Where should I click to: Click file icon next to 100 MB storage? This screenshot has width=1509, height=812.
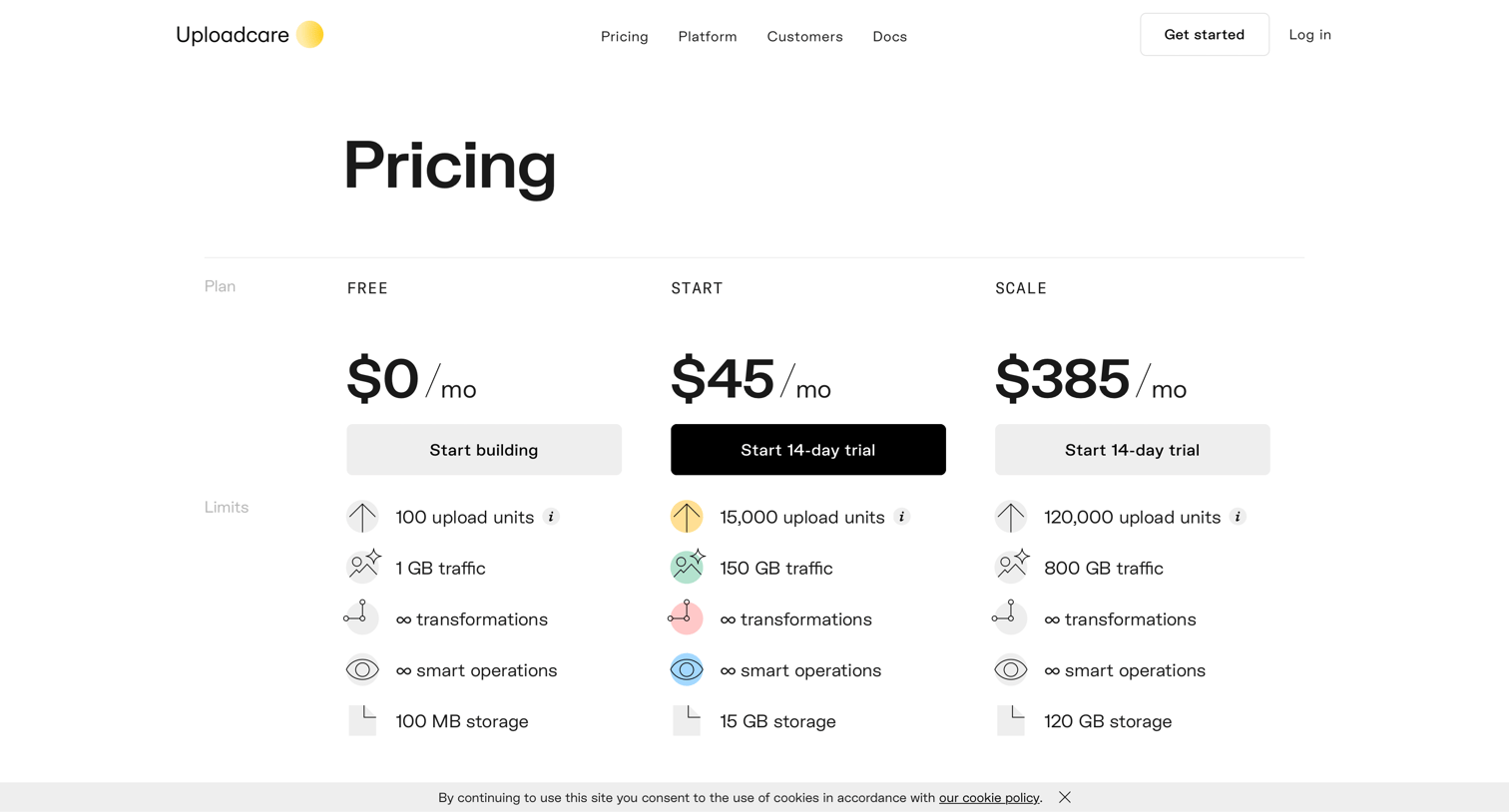(x=362, y=720)
